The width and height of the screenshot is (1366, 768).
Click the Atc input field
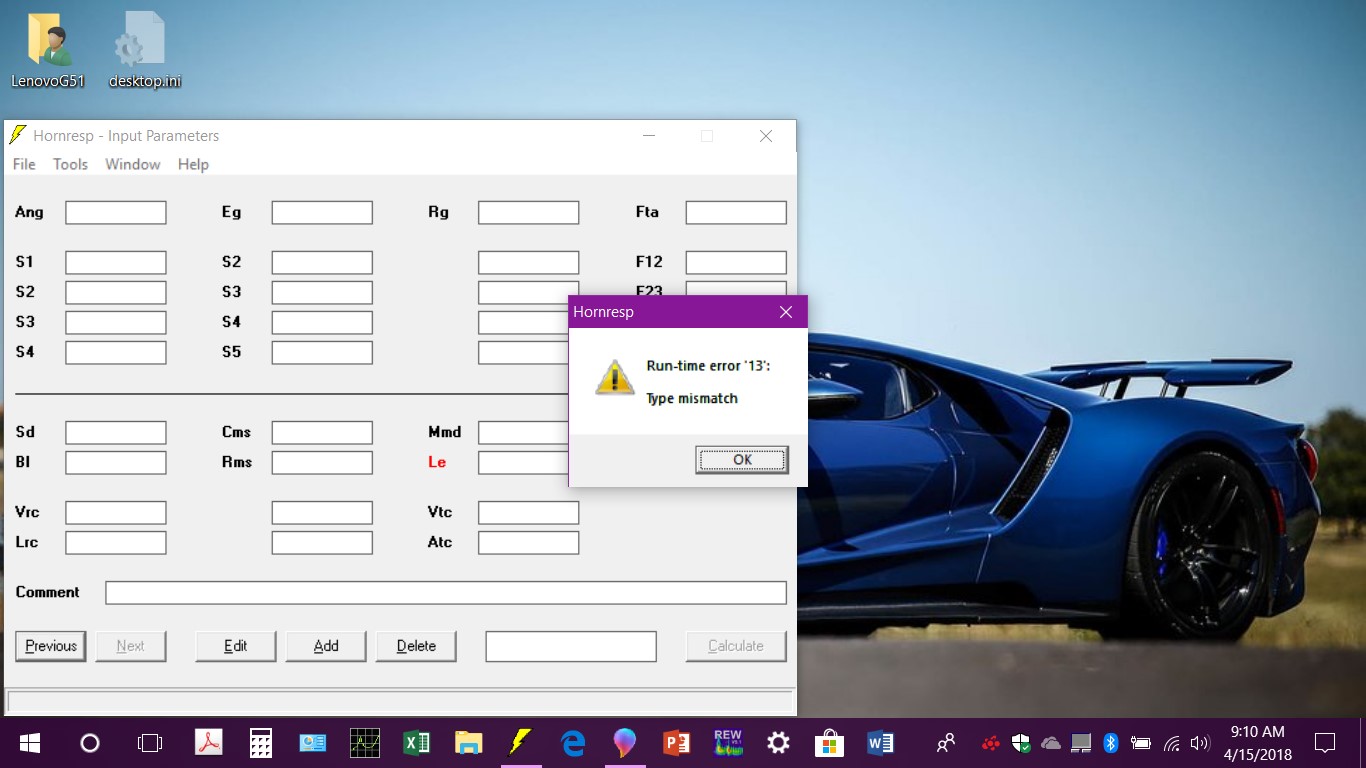coord(528,542)
